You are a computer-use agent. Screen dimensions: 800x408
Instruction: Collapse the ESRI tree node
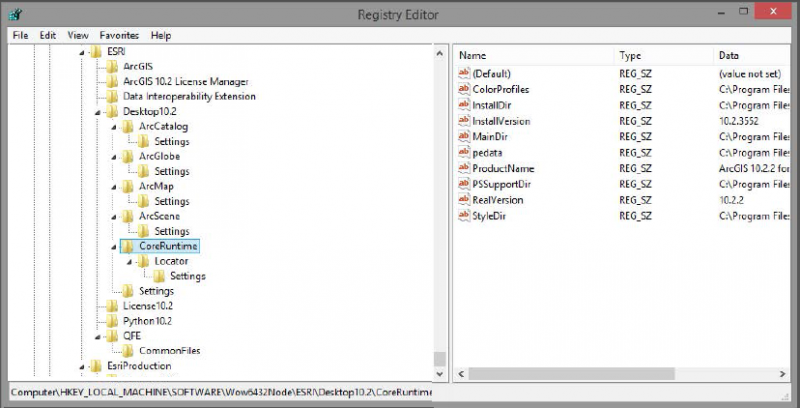(x=80, y=51)
